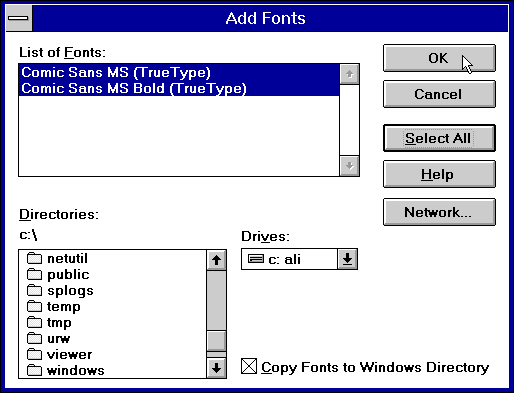This screenshot has width=514, height=393.
Task: Confirm with the OK button
Action: [439, 58]
